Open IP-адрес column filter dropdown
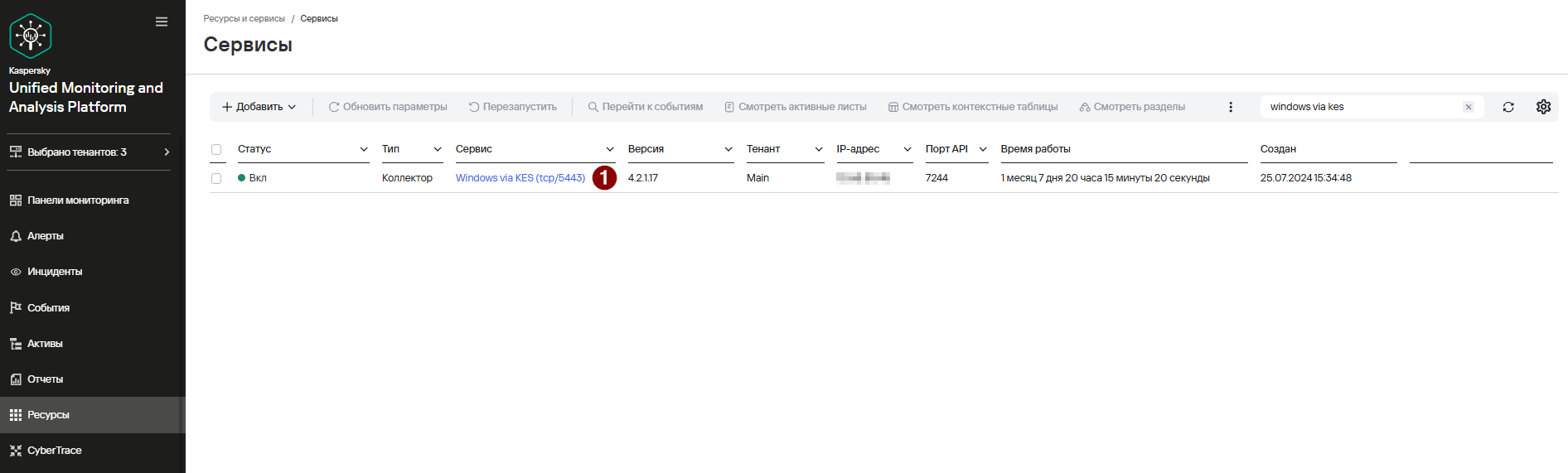This screenshot has width=1568, height=473. point(907,149)
